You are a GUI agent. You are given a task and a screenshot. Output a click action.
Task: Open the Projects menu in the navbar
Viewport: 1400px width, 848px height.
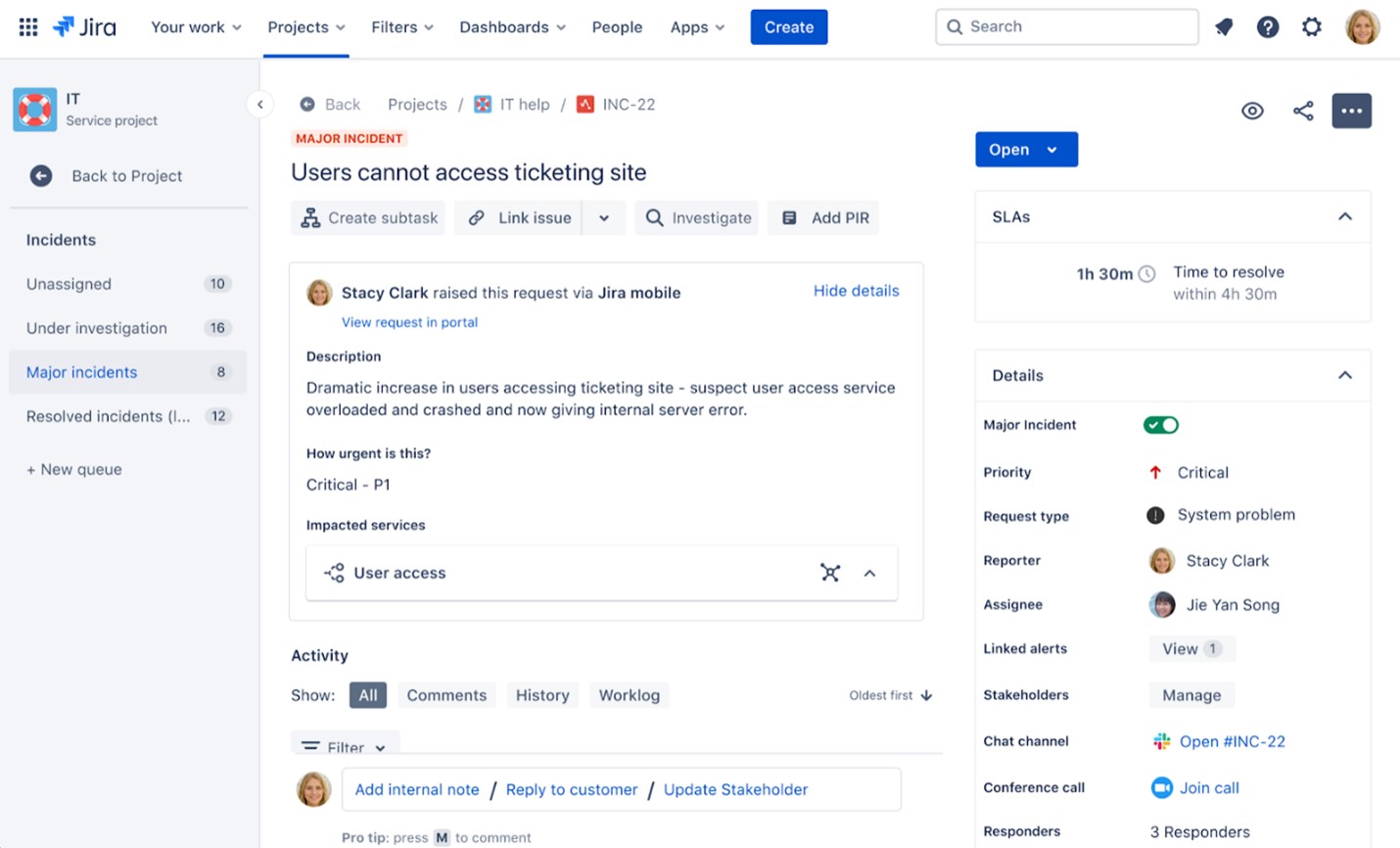[304, 26]
